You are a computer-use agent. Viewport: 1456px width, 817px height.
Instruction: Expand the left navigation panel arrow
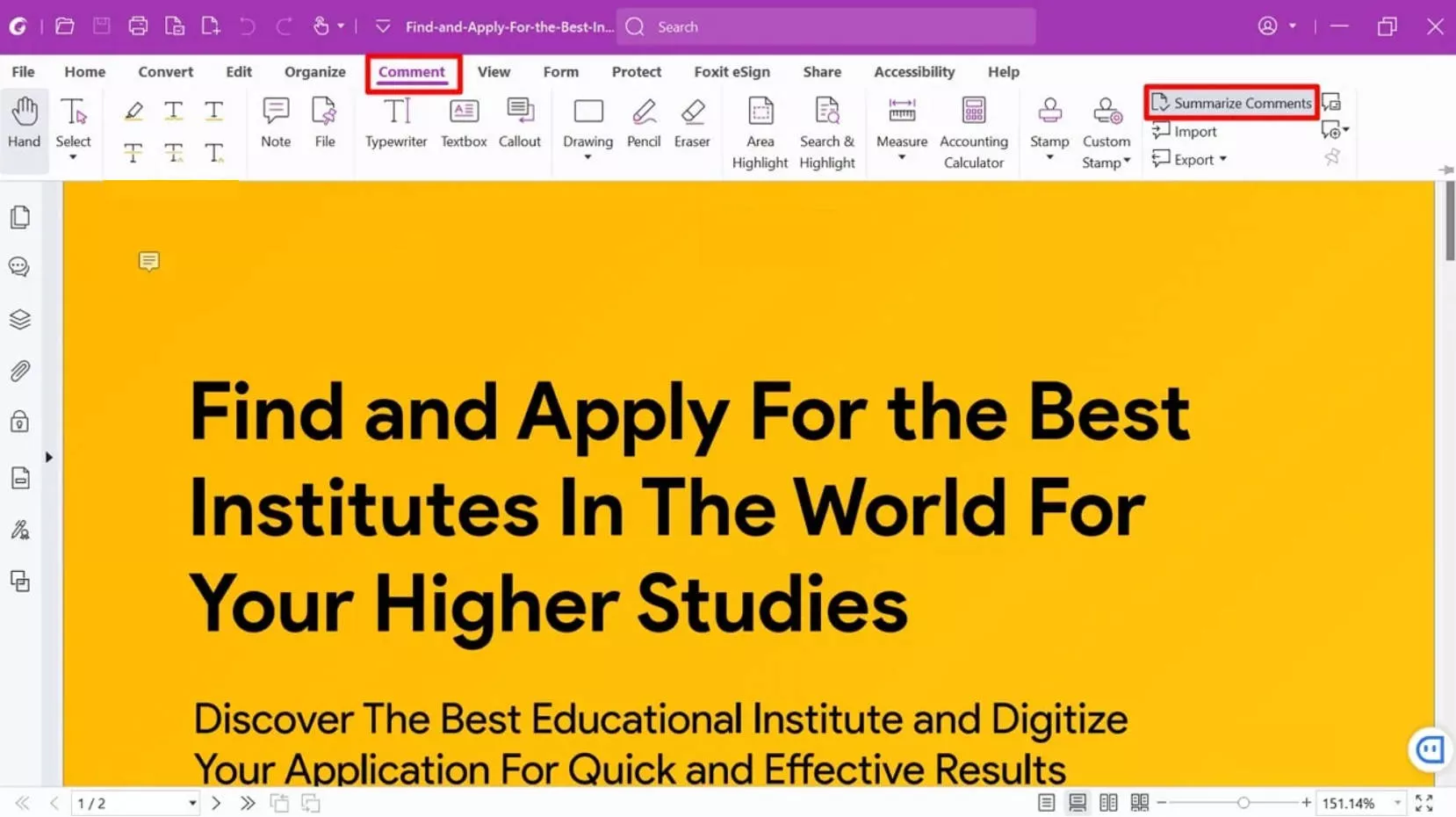click(49, 457)
